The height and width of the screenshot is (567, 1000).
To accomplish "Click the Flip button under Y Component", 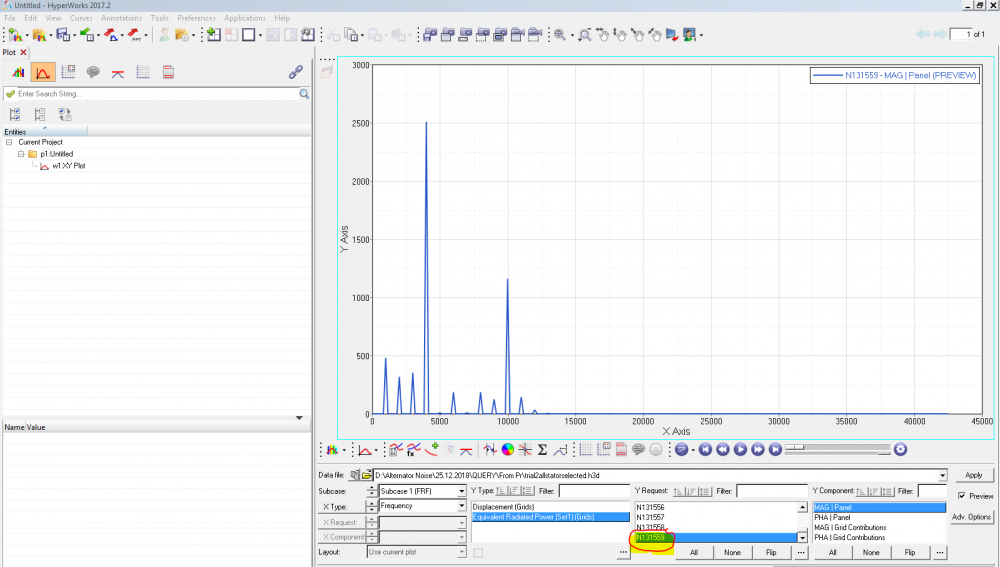I will pyautogui.click(x=910, y=552).
